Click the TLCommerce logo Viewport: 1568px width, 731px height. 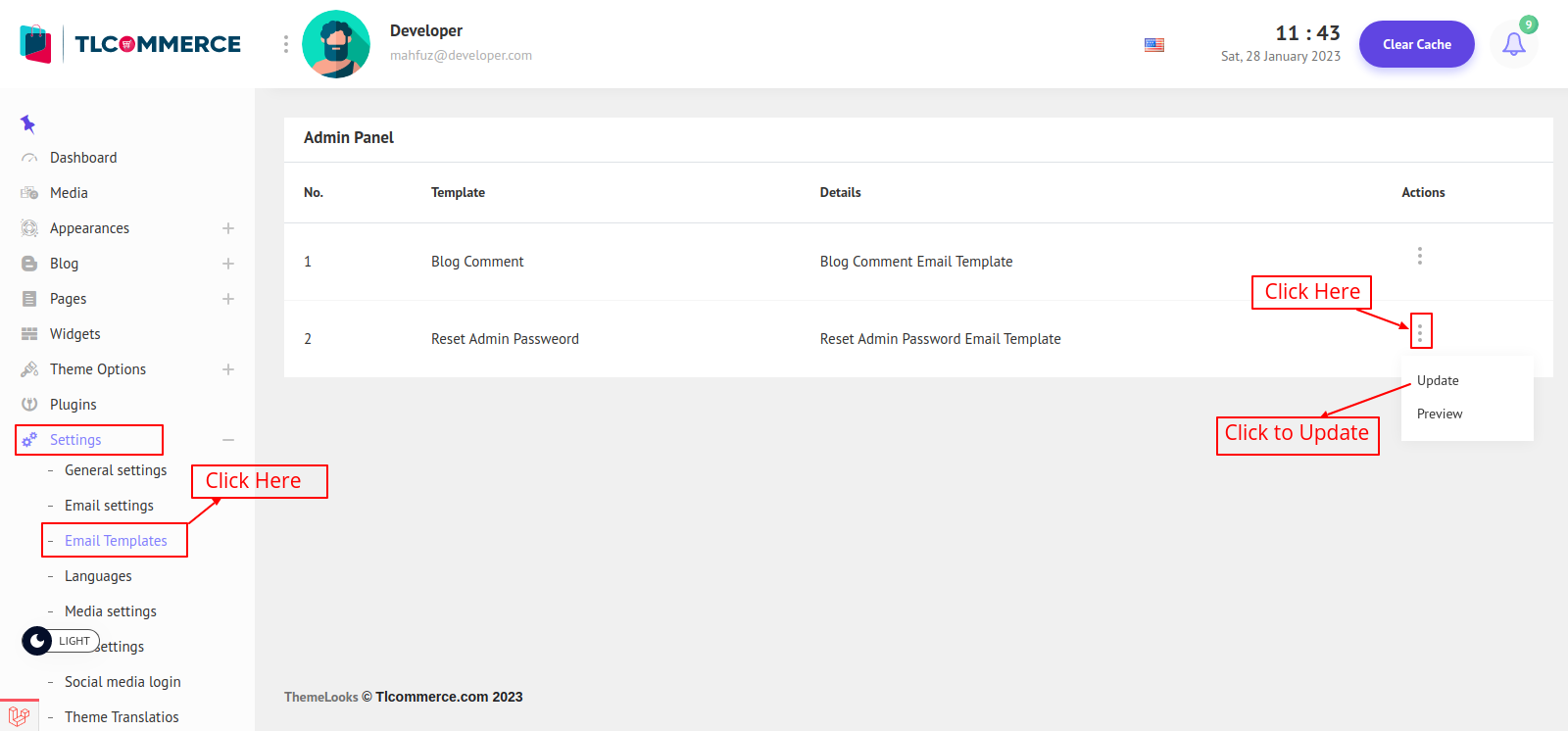pos(130,44)
